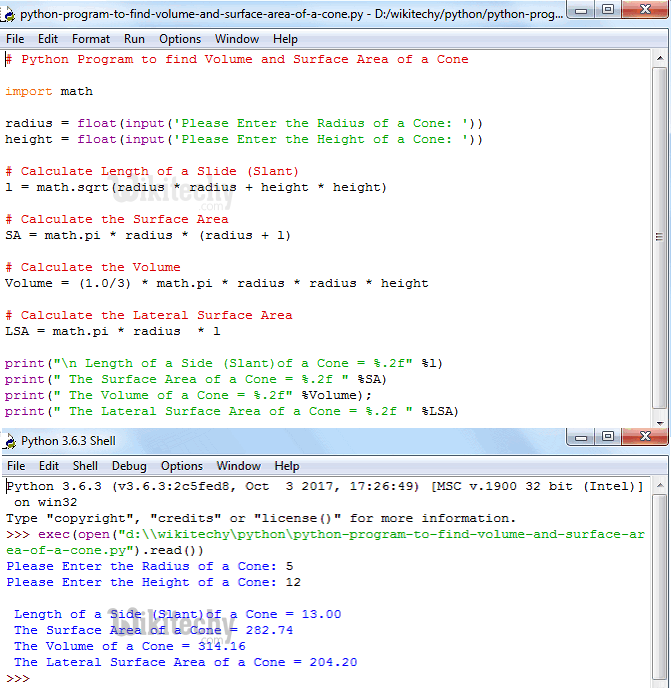Maximize the Python 3.6.3 Shell window
Screen dimensions: 671x693
[x=608, y=437]
